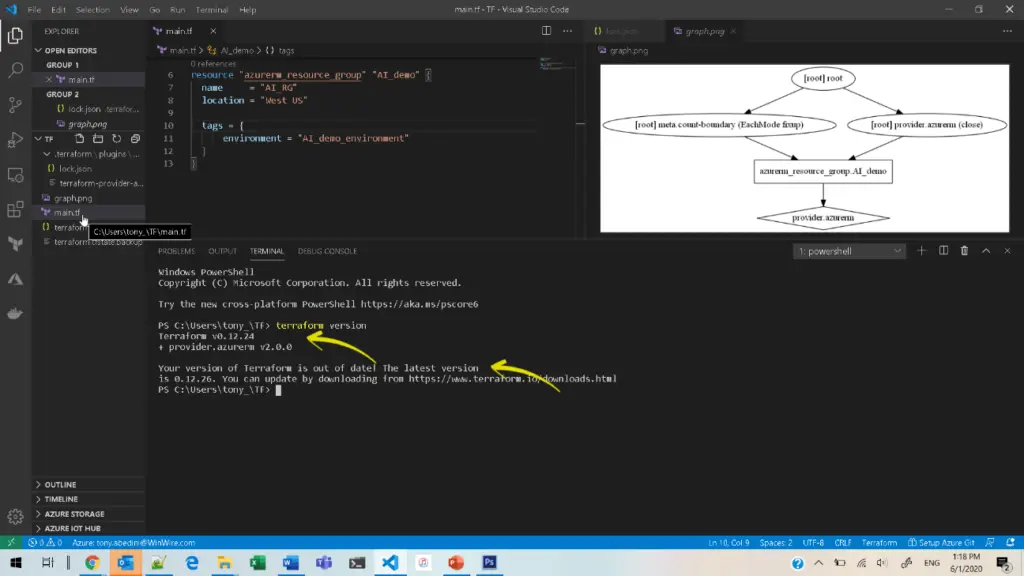
Task: Switch to the Problems panel tab
Action: pyautogui.click(x=176, y=251)
